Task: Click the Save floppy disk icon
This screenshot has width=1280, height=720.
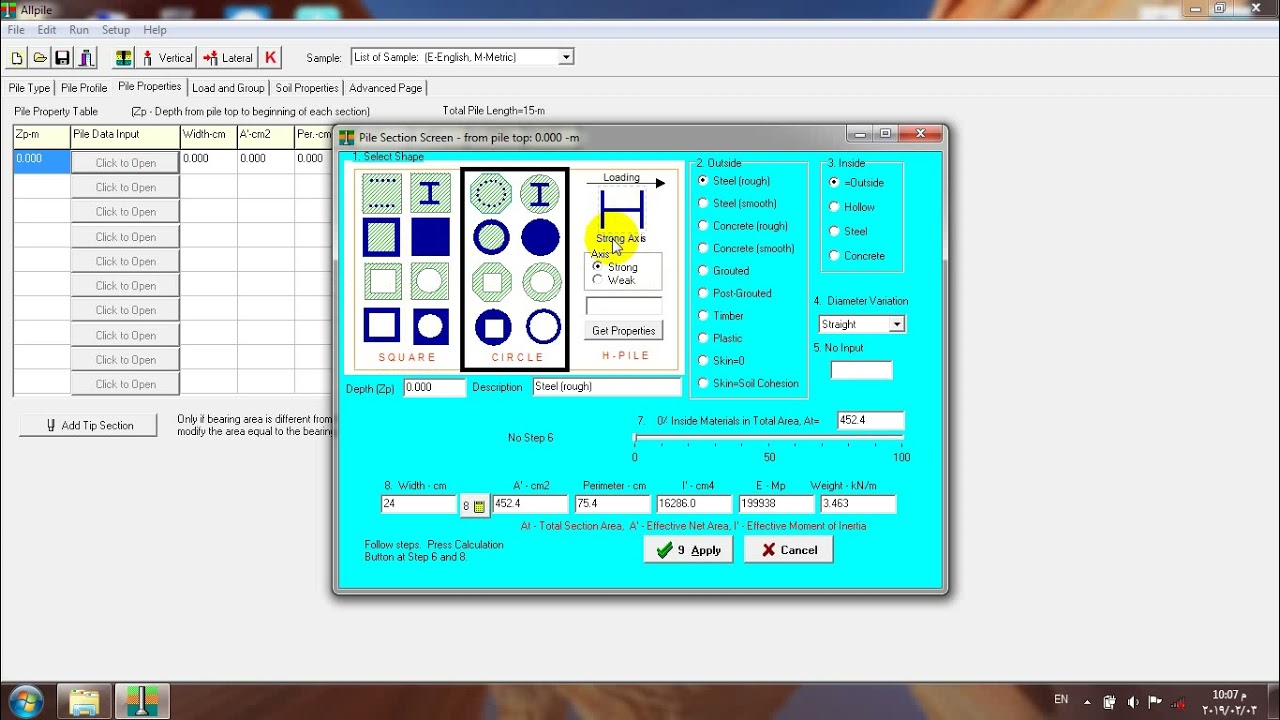Action: click(63, 58)
